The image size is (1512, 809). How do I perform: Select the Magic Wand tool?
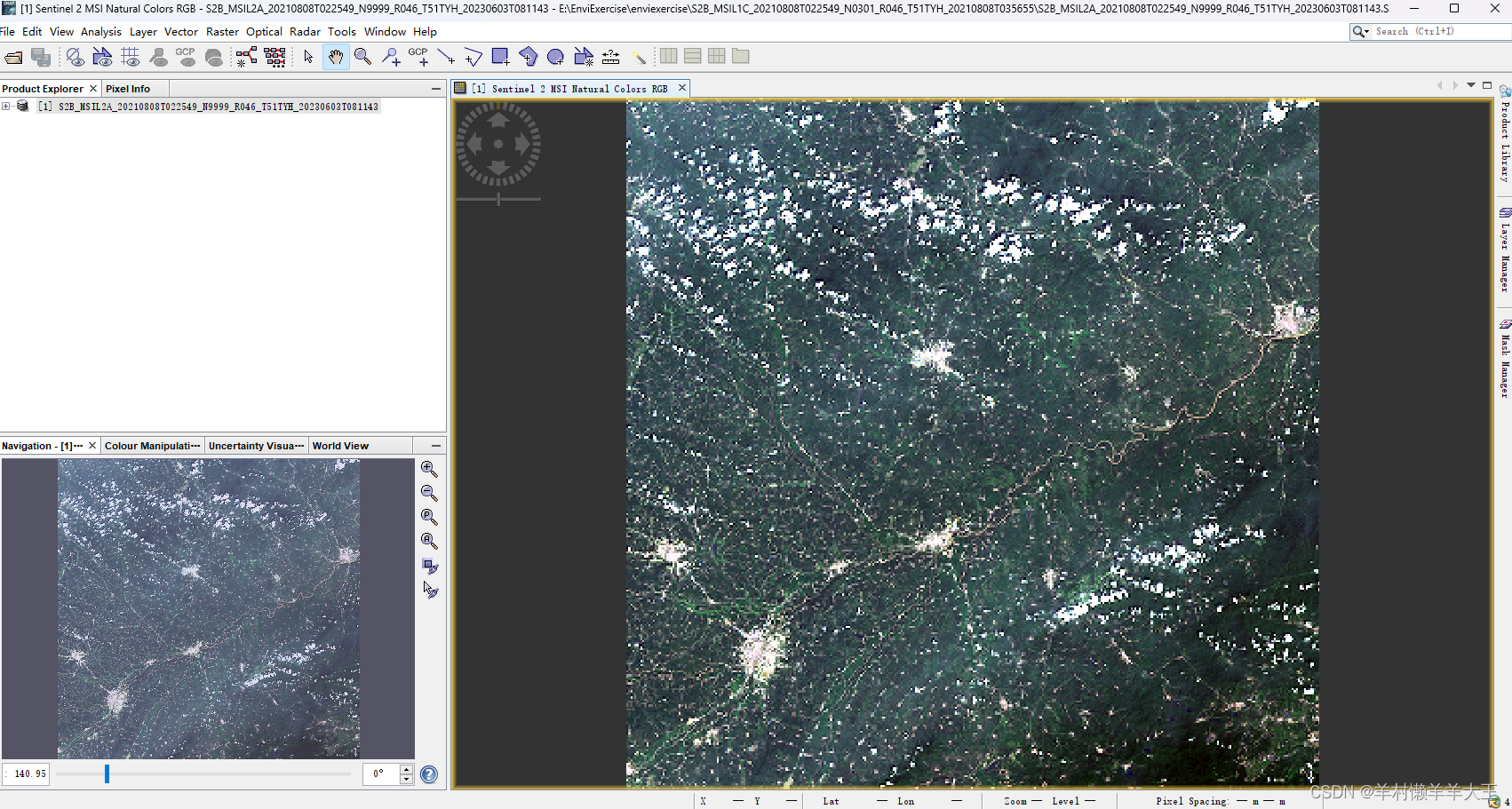[x=640, y=56]
